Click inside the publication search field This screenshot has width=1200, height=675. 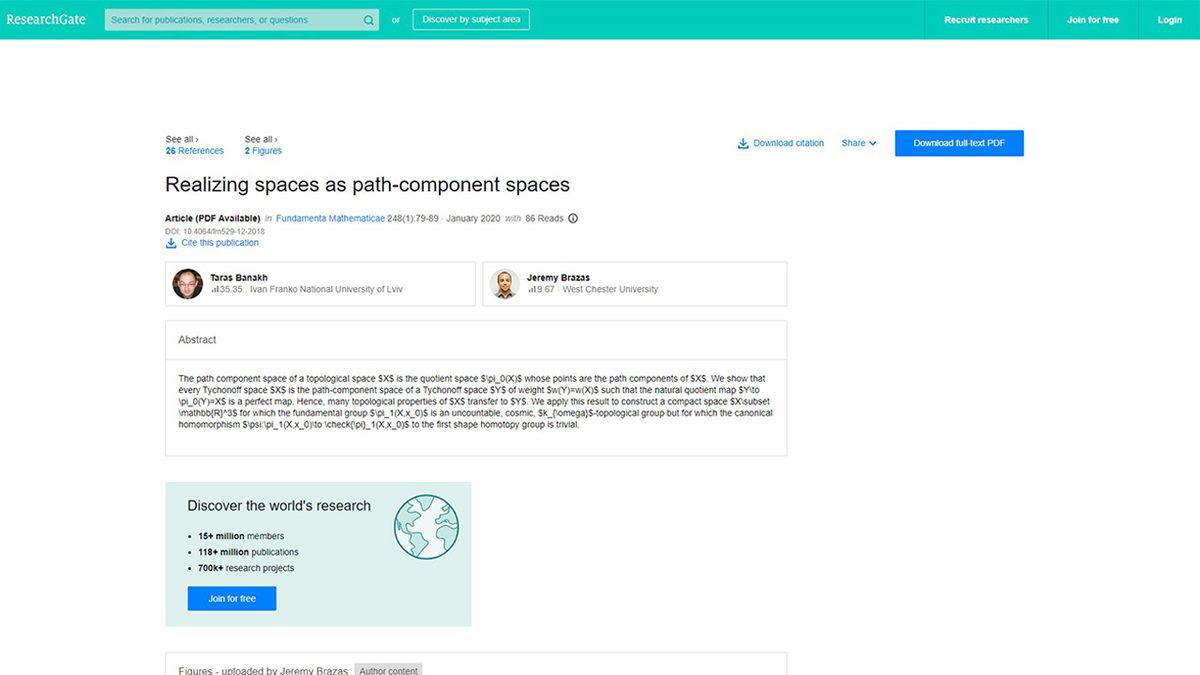click(x=230, y=19)
